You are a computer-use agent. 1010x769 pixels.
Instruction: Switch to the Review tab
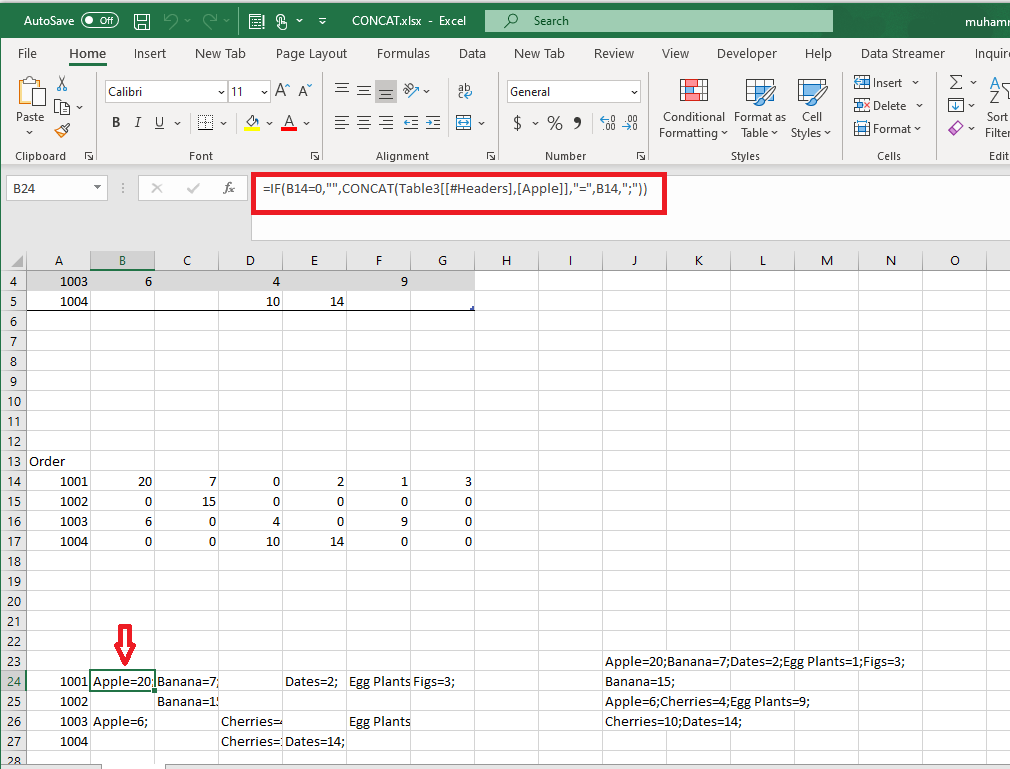(x=614, y=53)
